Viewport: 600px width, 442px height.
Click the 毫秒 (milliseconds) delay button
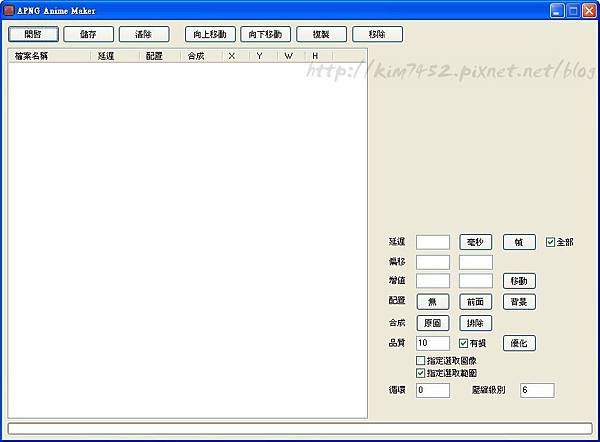[x=476, y=242]
